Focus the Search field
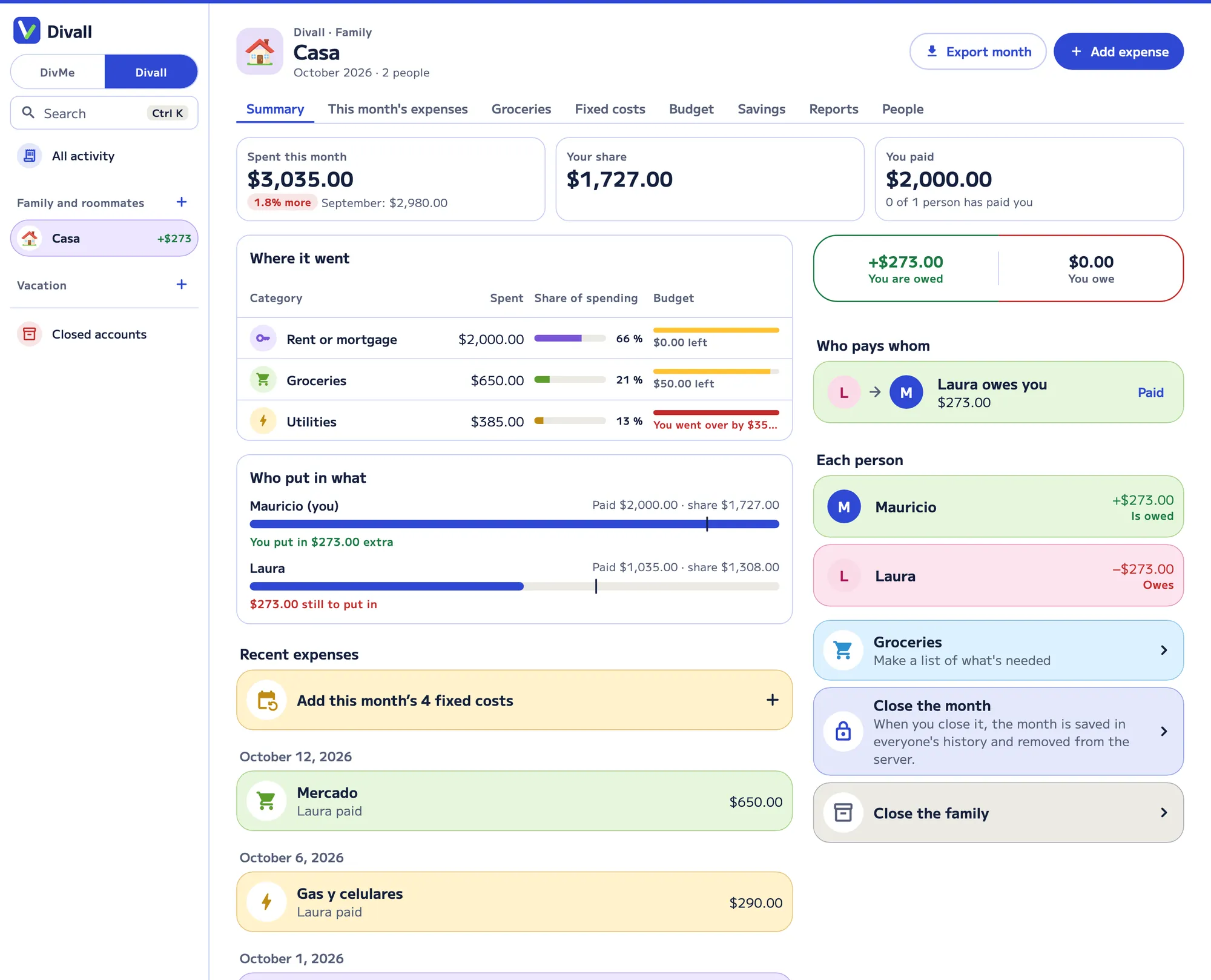This screenshot has width=1211, height=980. click(104, 113)
